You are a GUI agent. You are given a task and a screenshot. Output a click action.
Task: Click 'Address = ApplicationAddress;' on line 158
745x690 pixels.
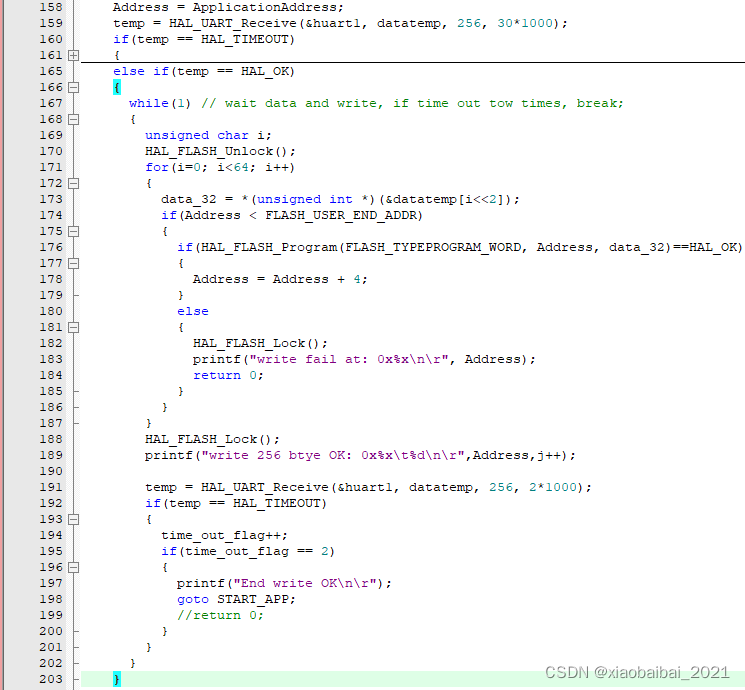(x=228, y=8)
